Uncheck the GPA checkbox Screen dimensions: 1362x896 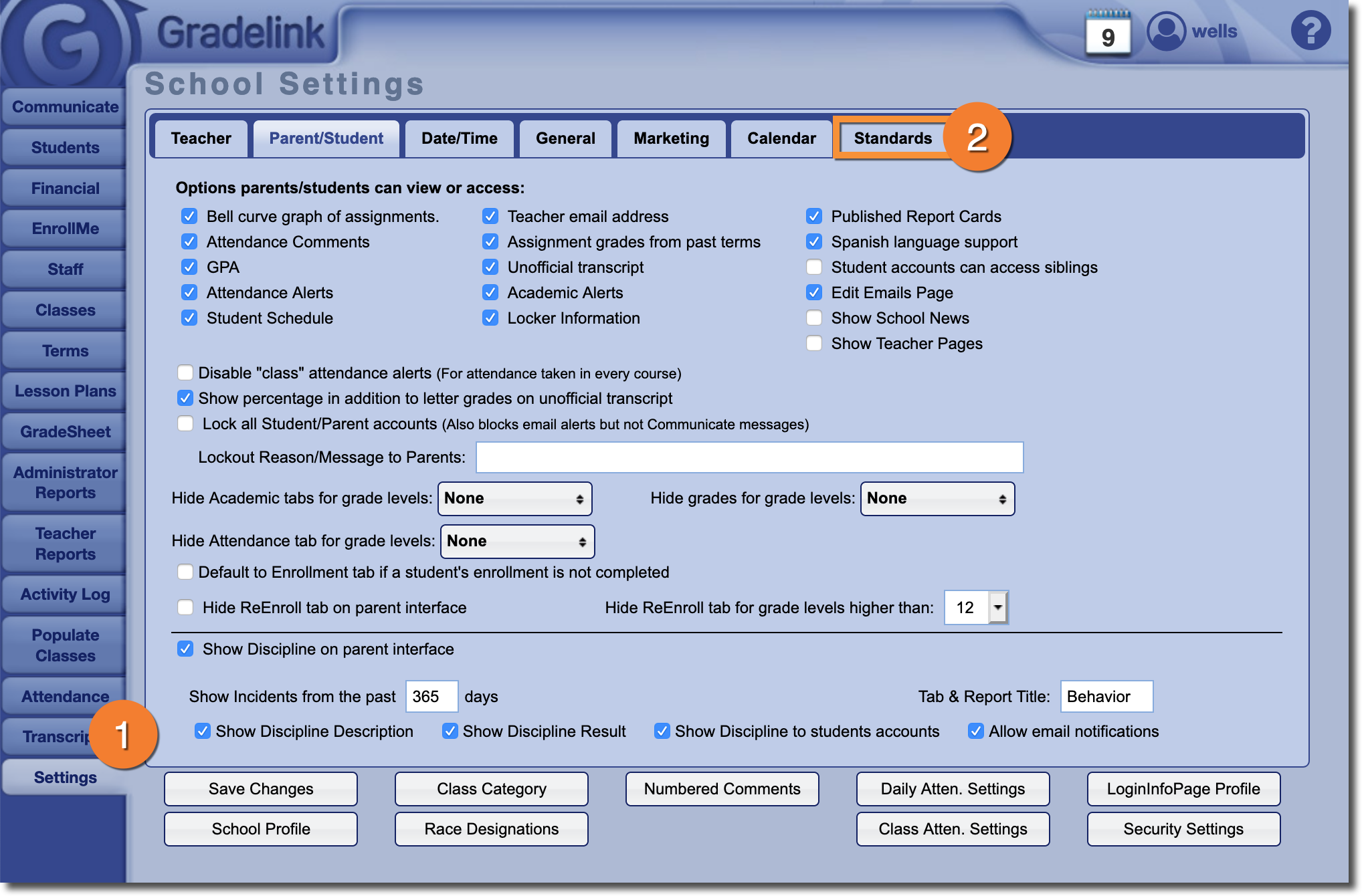(x=189, y=267)
